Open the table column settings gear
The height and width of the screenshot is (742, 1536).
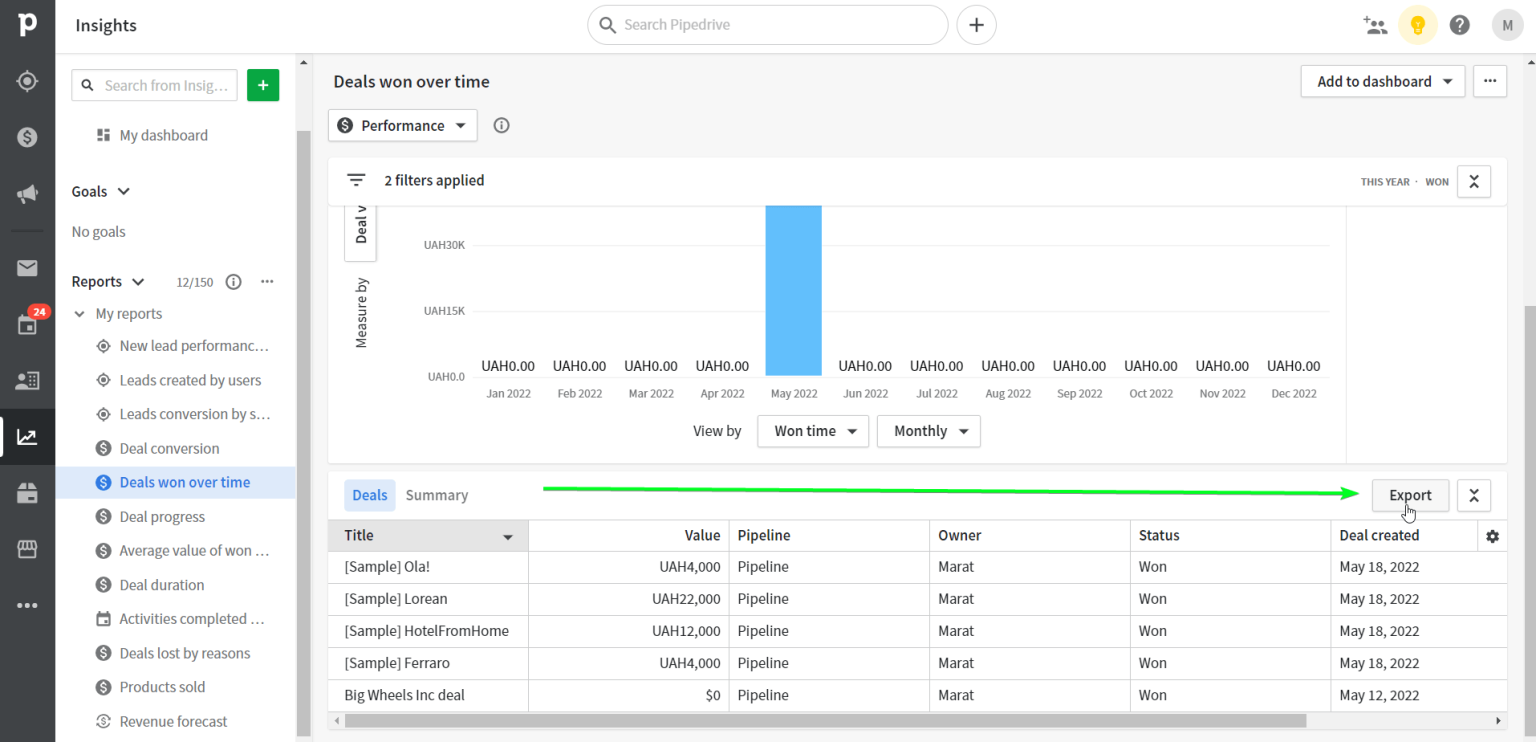1492,536
